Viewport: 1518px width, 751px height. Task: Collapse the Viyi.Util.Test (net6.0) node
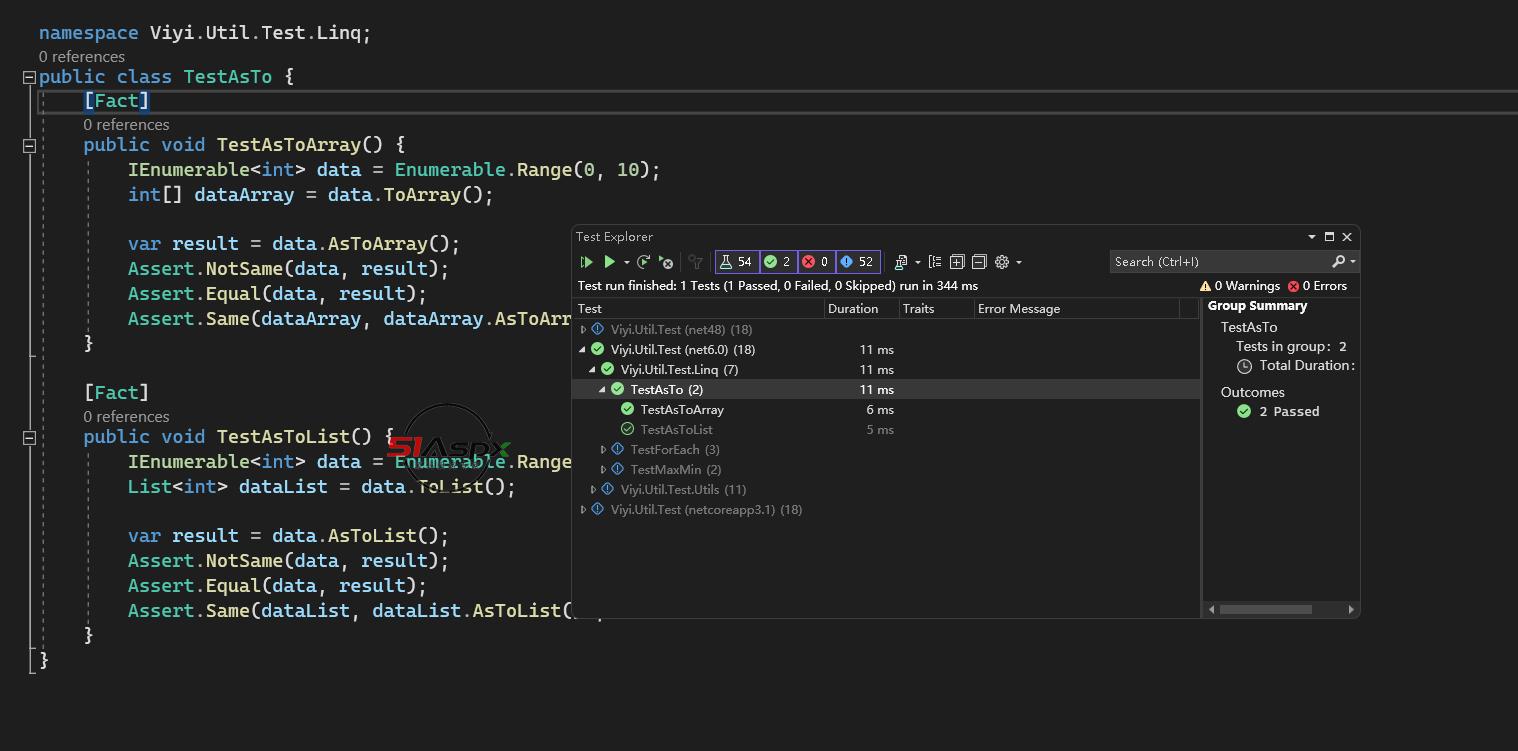click(583, 349)
